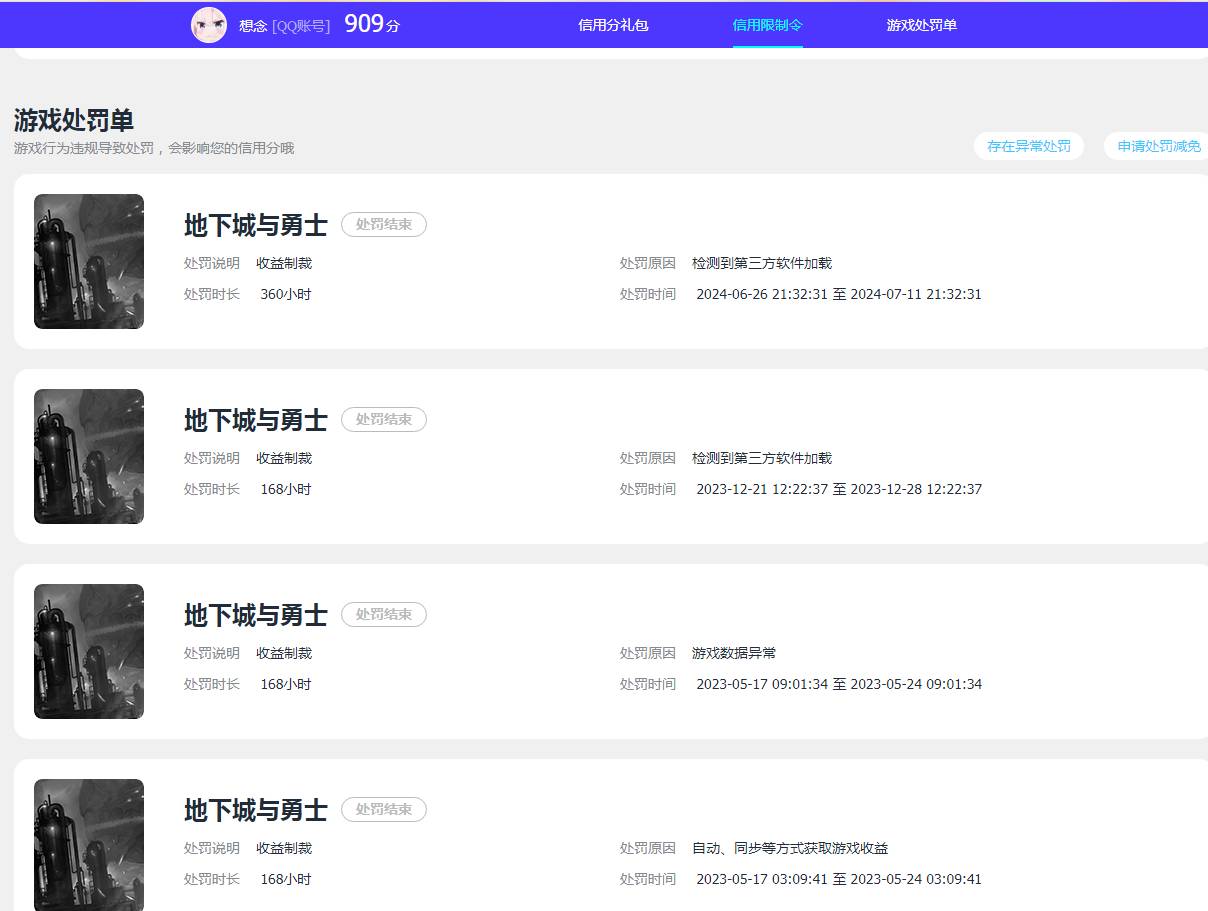Open game thumbnail of the 03:09:41 penalty card
Image resolution: width=1208 pixels, height=911 pixels.
coord(89,845)
